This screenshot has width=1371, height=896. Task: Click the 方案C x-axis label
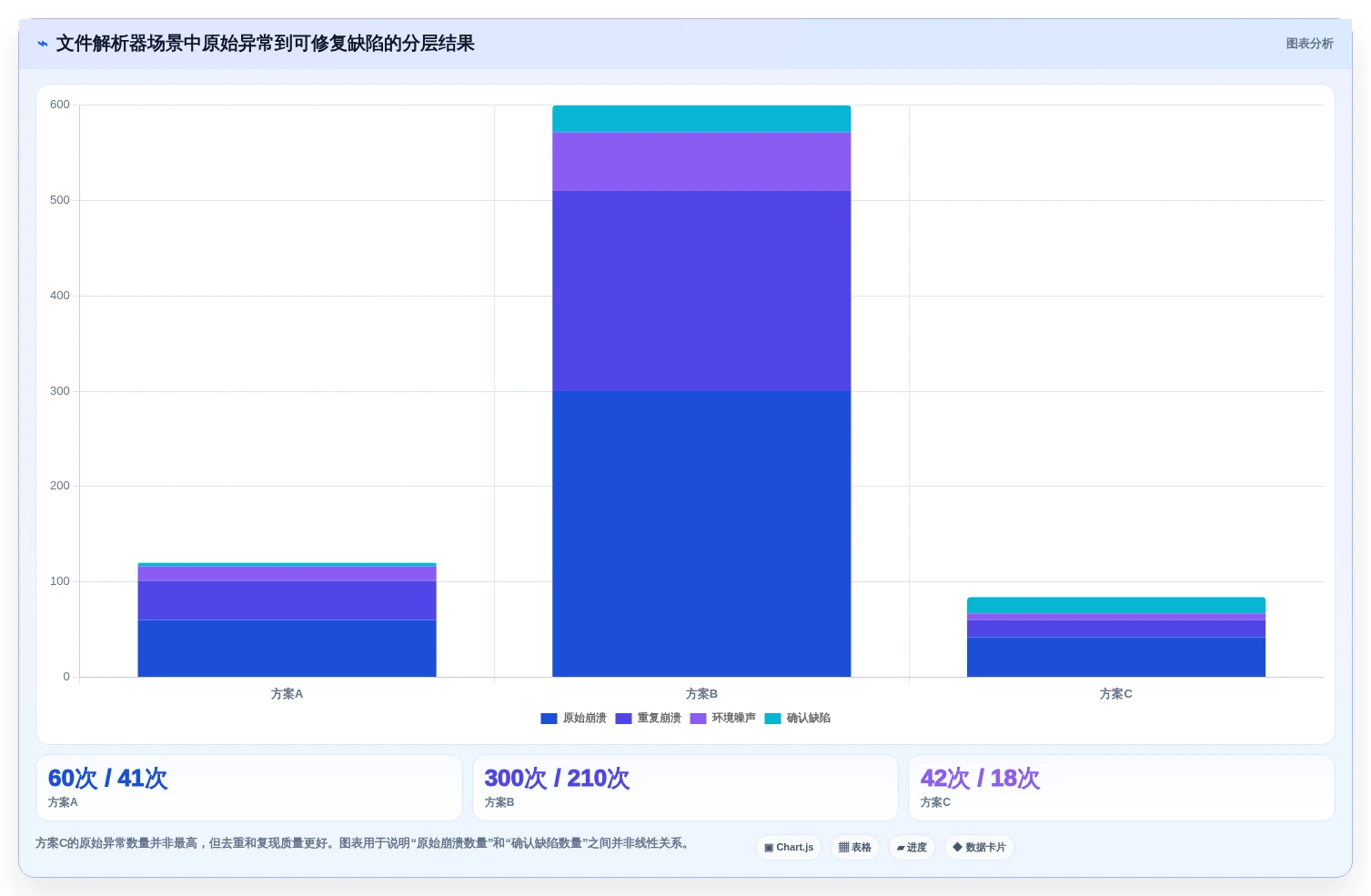pos(1116,694)
